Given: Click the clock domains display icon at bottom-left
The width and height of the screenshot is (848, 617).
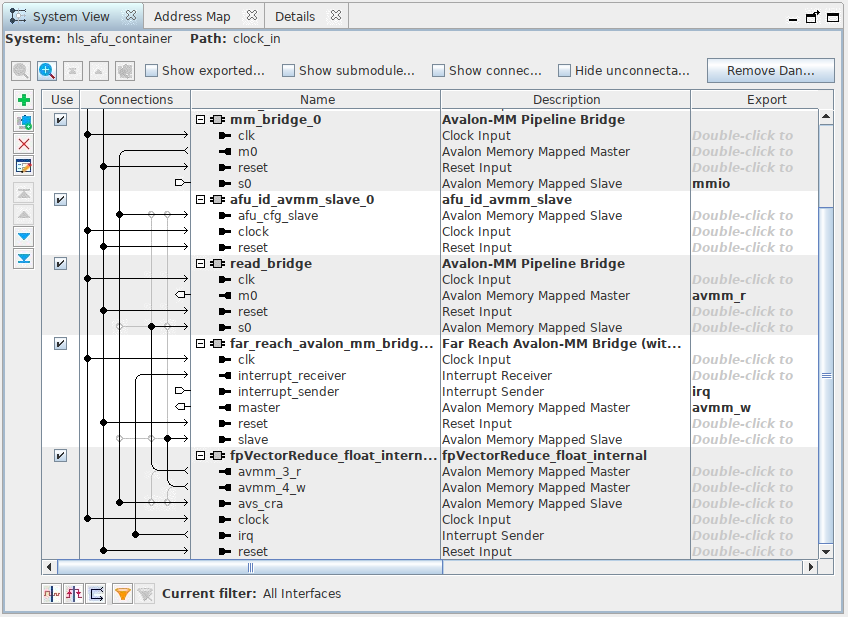Looking at the screenshot, I should (x=52, y=594).
